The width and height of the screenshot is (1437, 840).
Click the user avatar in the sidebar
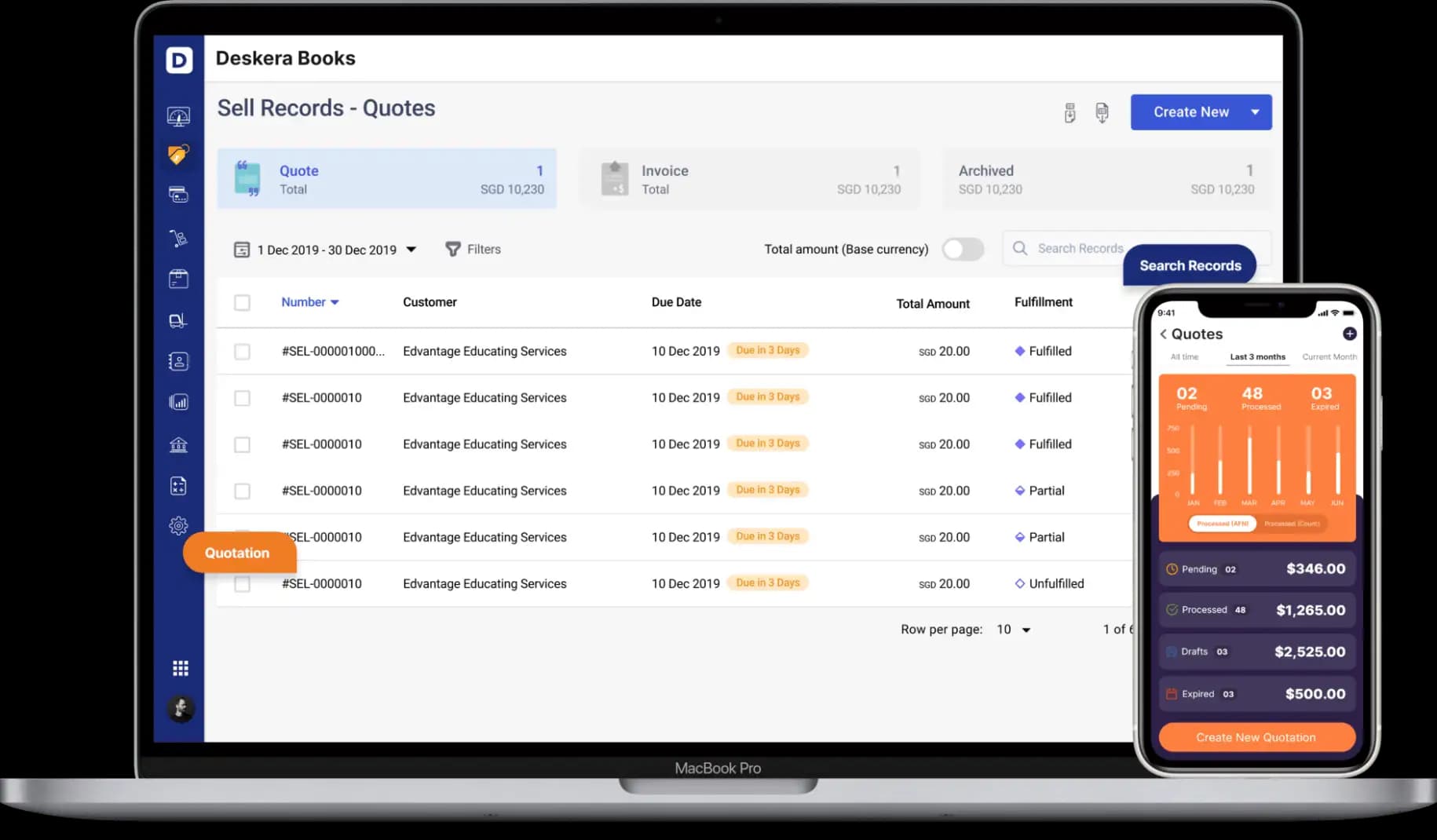pyautogui.click(x=181, y=709)
